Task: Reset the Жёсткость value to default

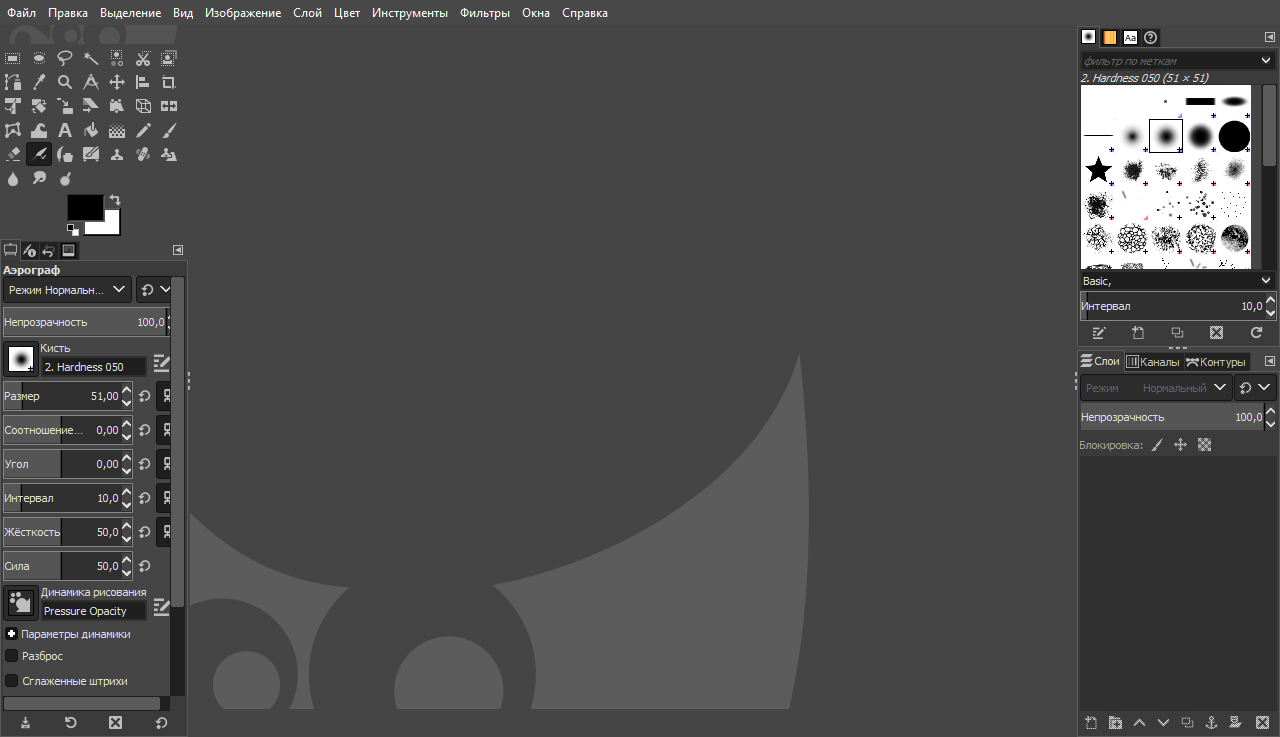Action: (144, 532)
